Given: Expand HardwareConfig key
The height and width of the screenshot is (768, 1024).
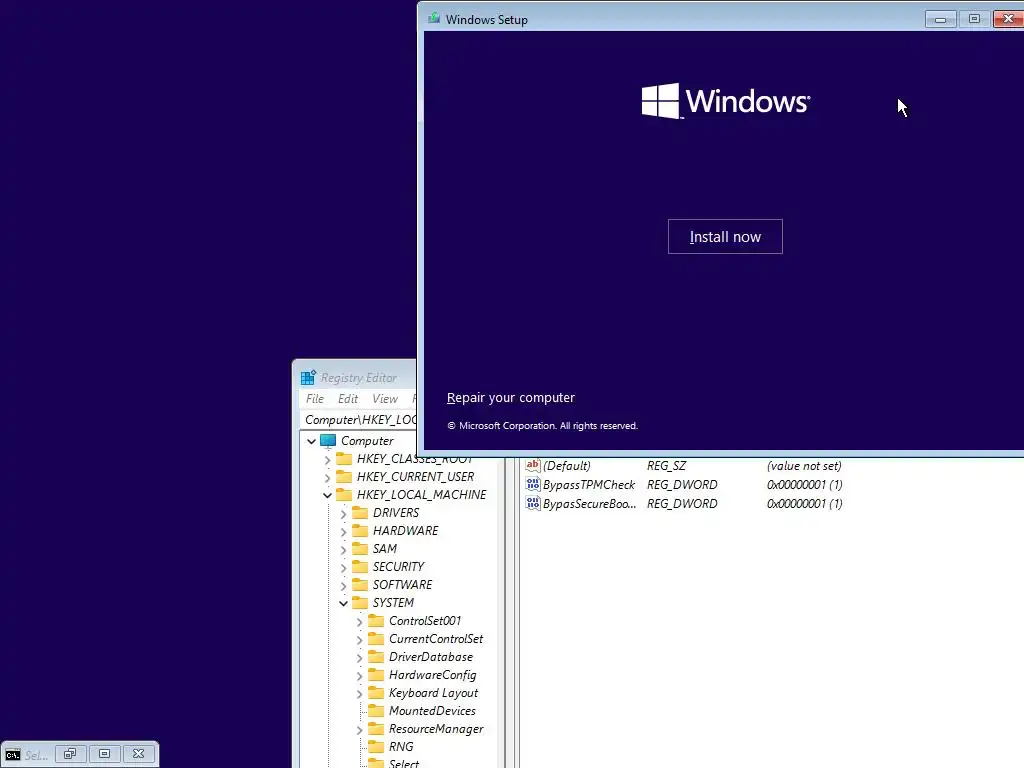Looking at the screenshot, I should [360, 676].
